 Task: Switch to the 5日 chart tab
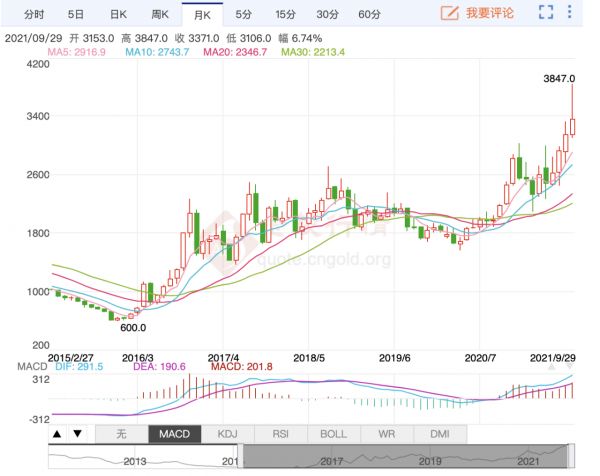point(76,14)
